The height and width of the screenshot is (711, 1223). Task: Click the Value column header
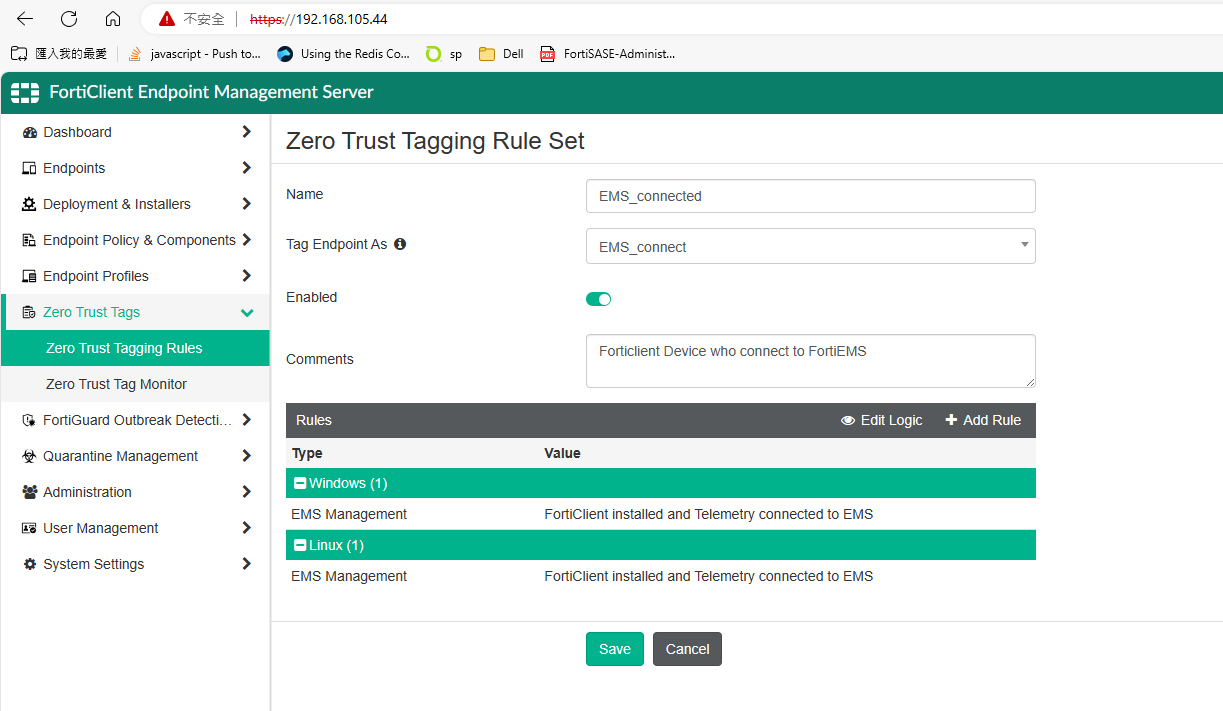[x=562, y=453]
